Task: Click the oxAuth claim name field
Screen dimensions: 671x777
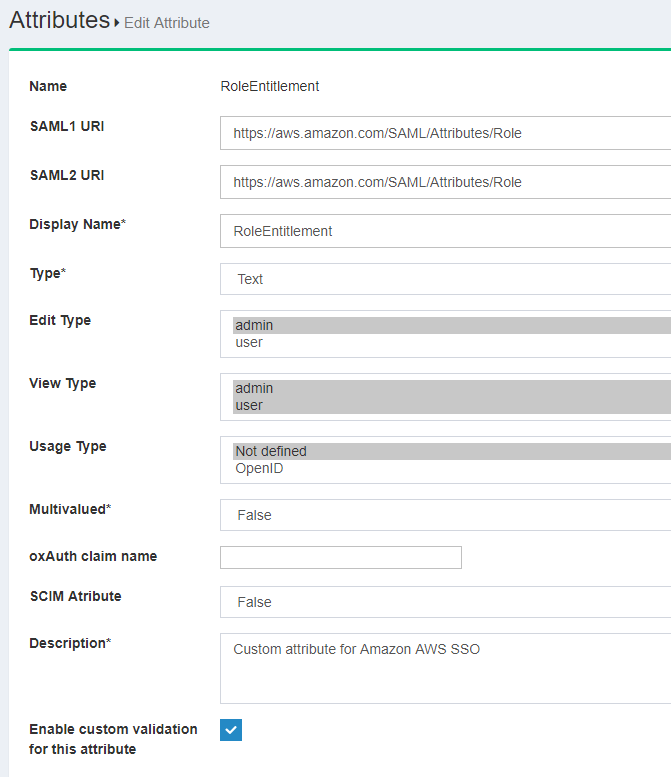Action: 340,557
